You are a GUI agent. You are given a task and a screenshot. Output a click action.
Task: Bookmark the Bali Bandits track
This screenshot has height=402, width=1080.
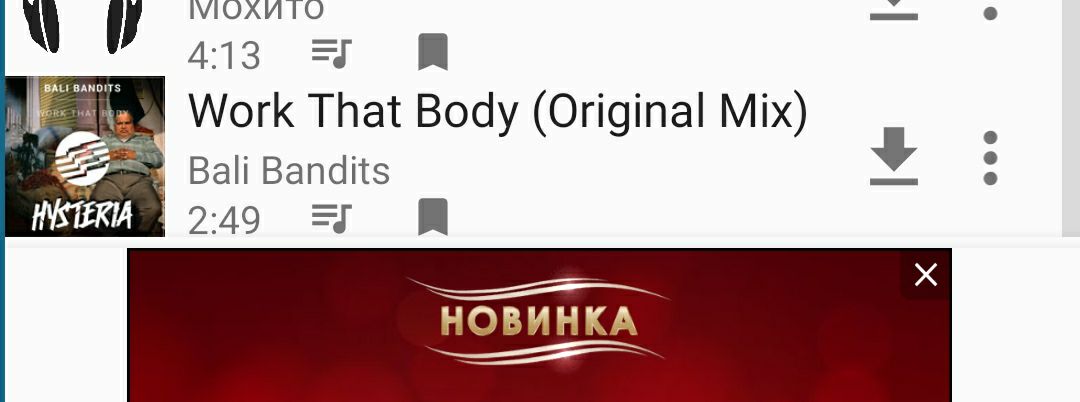pos(433,218)
